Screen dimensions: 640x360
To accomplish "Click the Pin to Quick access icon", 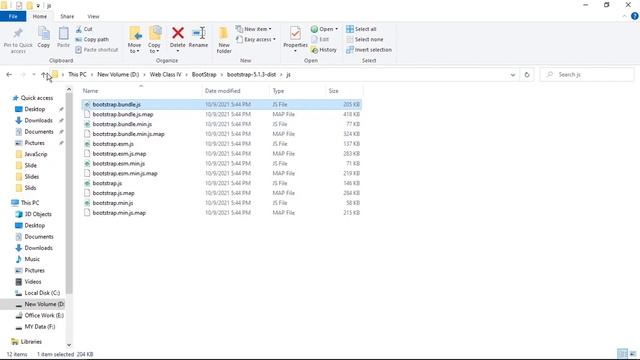I will click(x=18, y=33).
